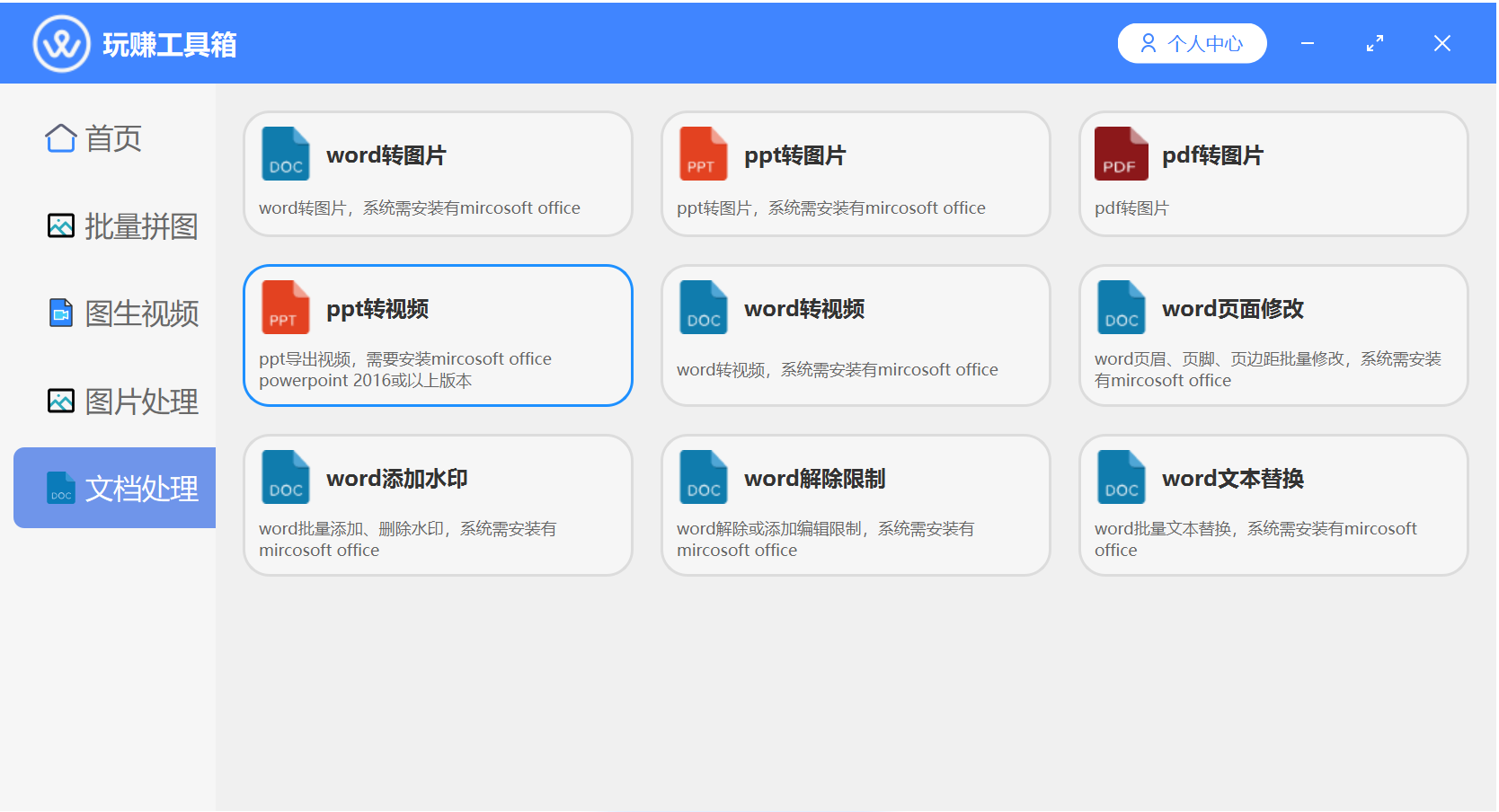Click the red PDF icon for pdf转图片
The height and width of the screenshot is (812, 1499).
coord(1121,154)
